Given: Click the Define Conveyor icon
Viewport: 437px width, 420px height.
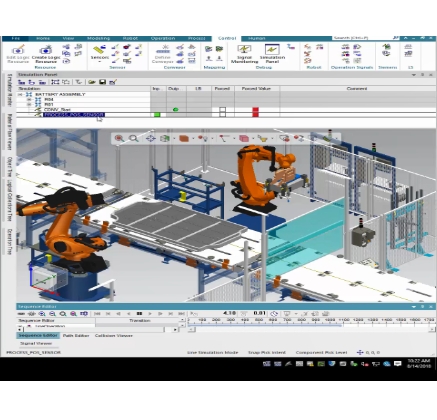Looking at the screenshot, I should pos(163,54).
